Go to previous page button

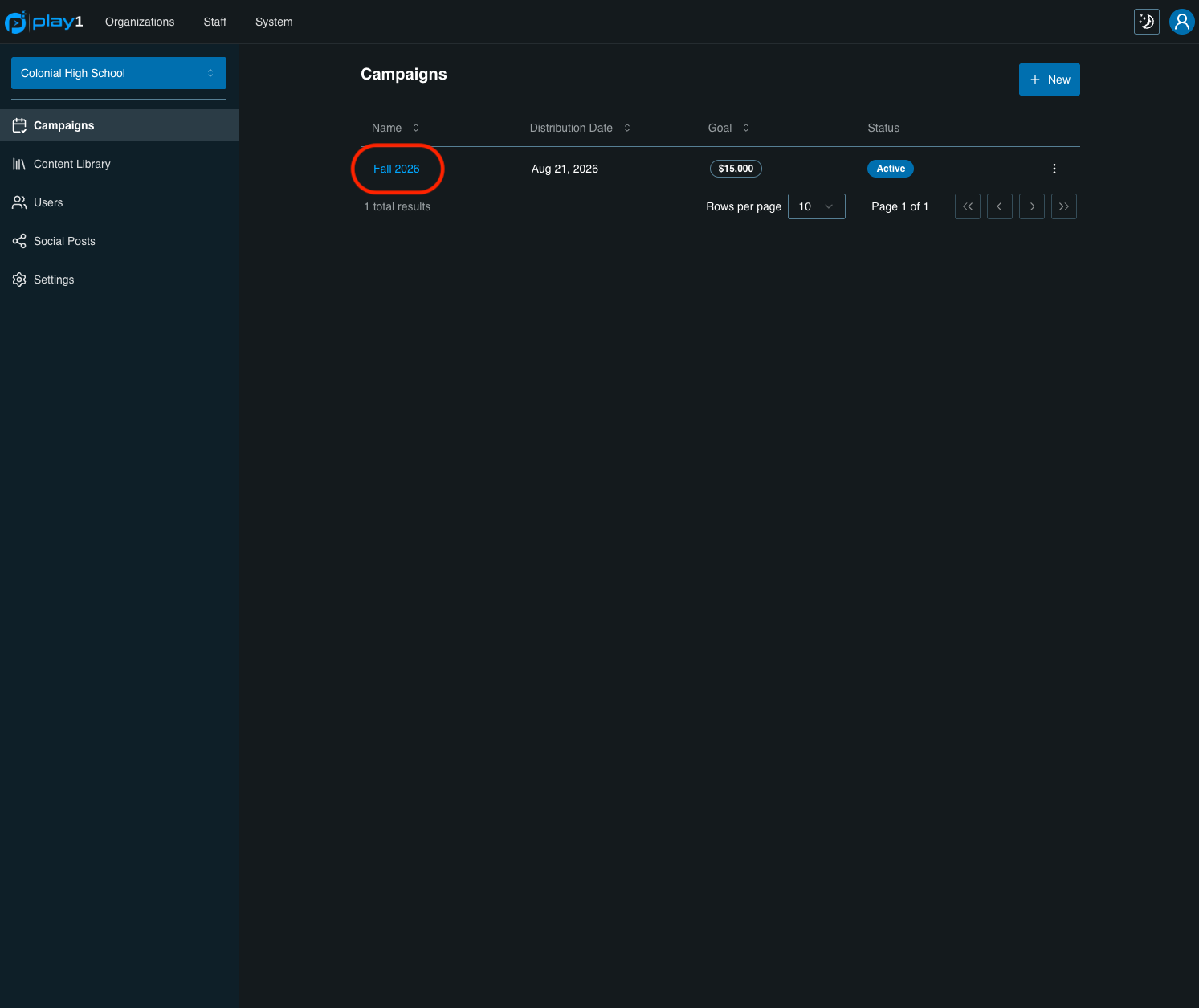1000,206
